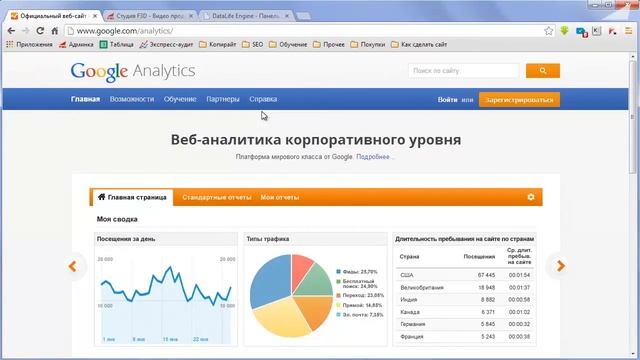Viewport: 640px width, 360px height.
Task: Click the orange site search magnifier button
Action: (x=543, y=71)
